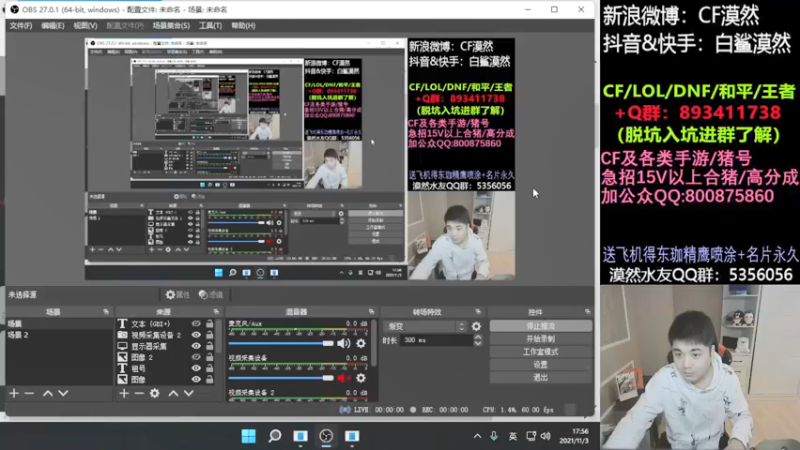
Task: Open the Windows Start menu
Action: (x=248, y=436)
